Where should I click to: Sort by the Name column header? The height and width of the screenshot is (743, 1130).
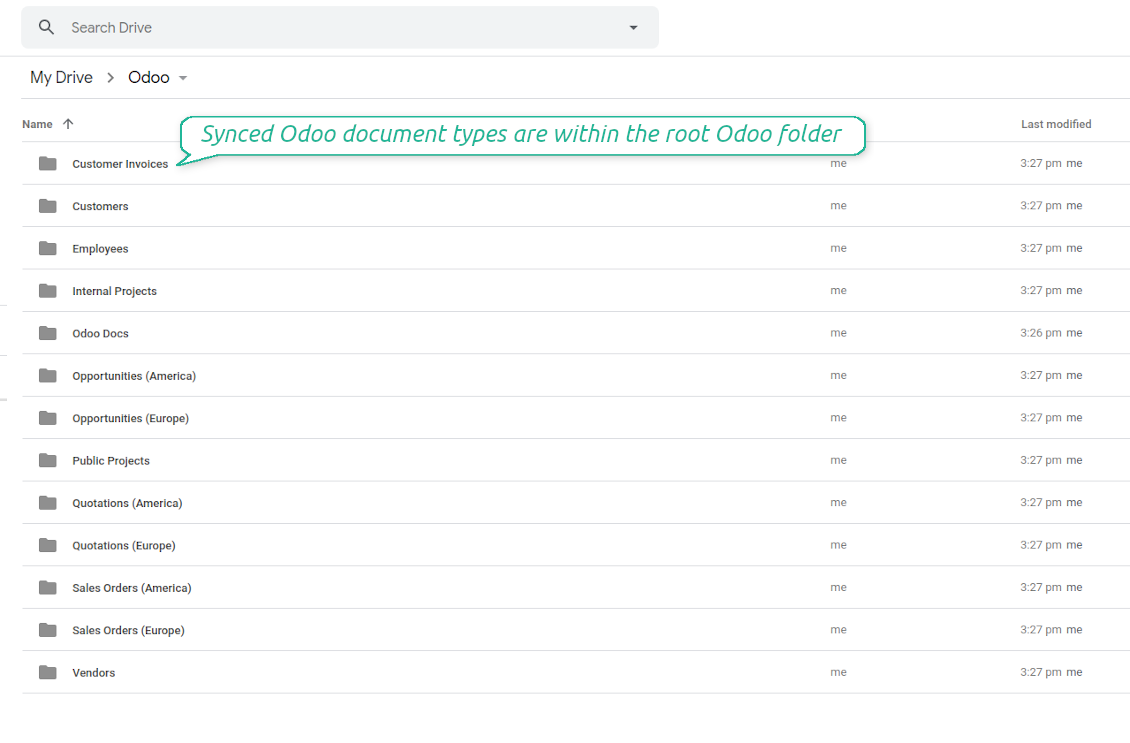pos(37,124)
